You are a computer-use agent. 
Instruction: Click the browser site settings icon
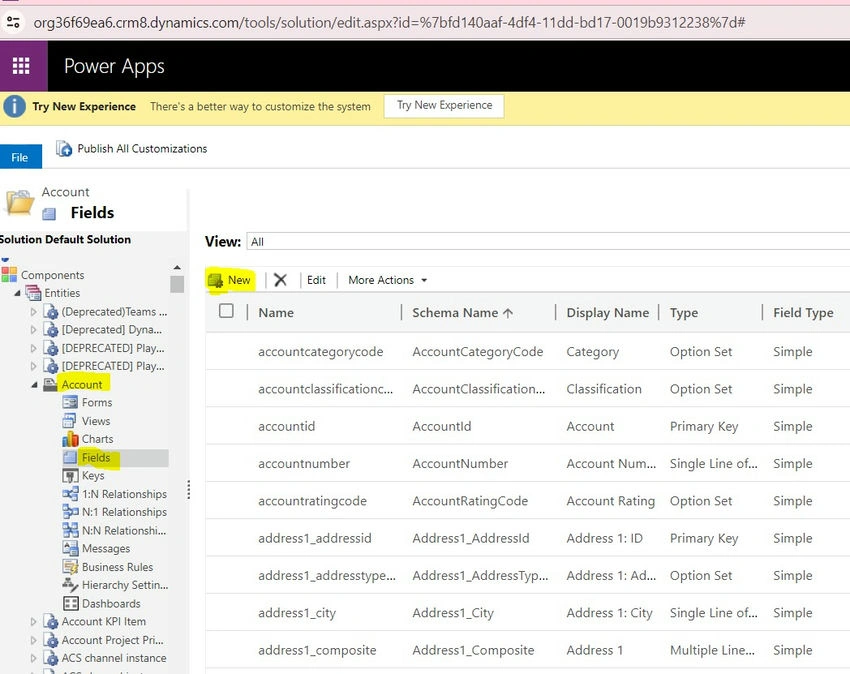[x=13, y=22]
